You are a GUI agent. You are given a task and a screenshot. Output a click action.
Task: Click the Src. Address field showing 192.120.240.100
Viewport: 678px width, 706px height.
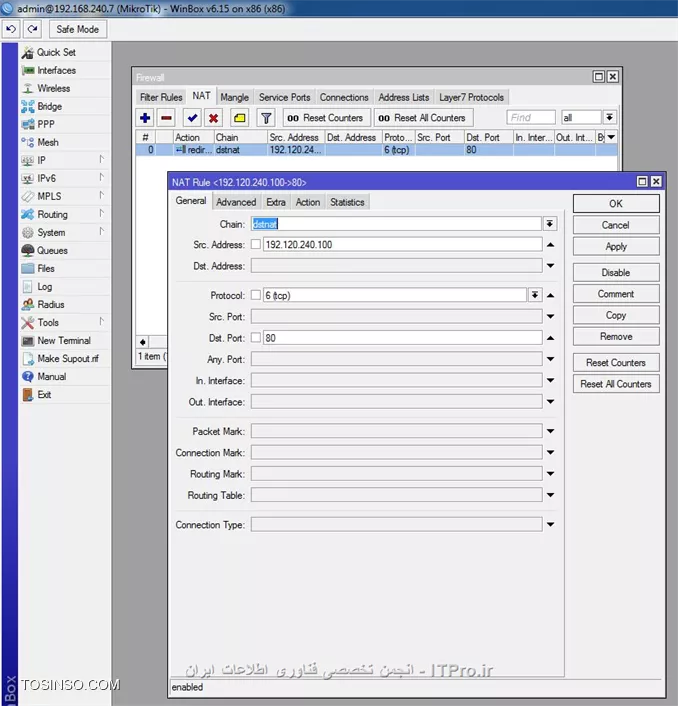pos(402,244)
